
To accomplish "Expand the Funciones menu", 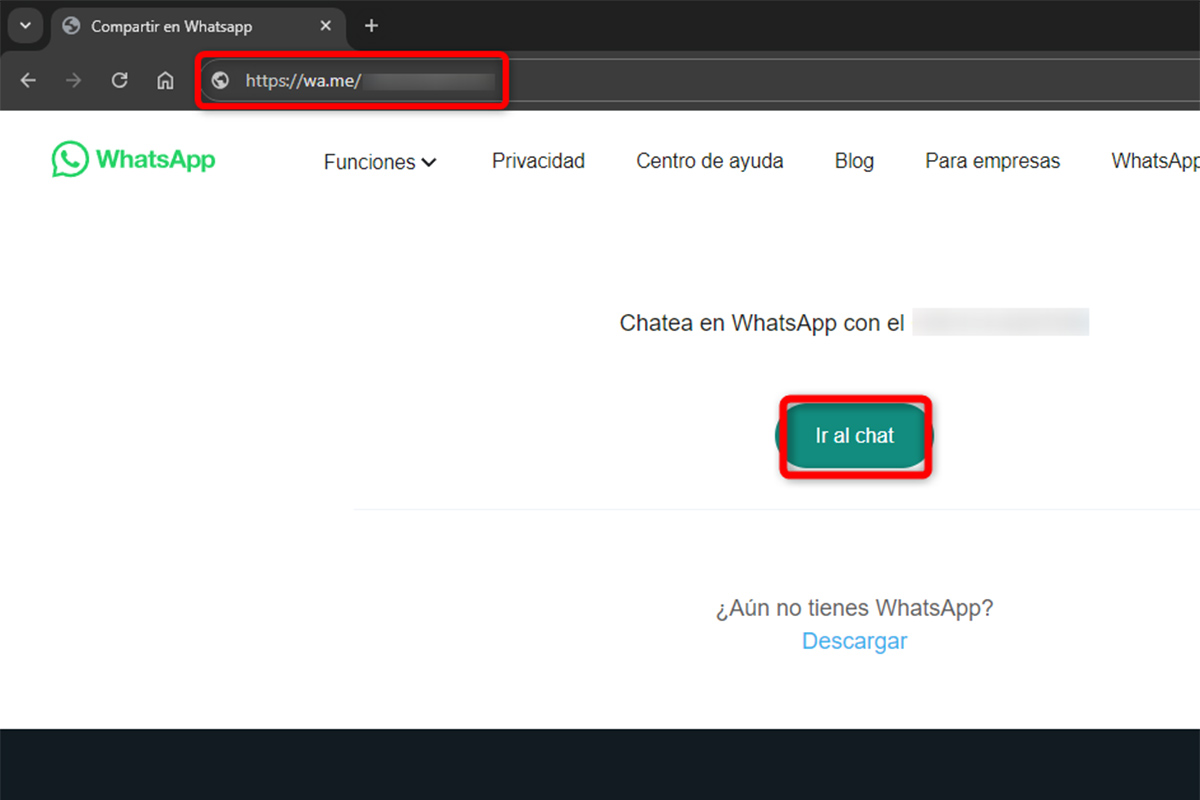I will tap(380, 162).
